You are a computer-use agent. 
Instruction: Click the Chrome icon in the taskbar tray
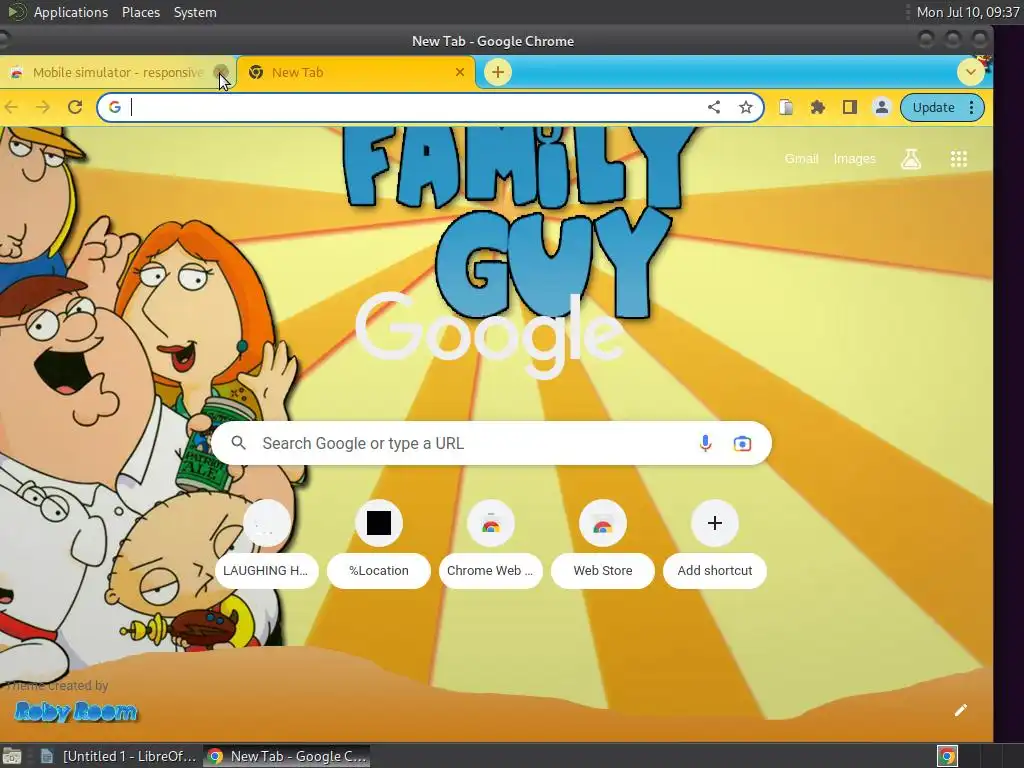947,756
